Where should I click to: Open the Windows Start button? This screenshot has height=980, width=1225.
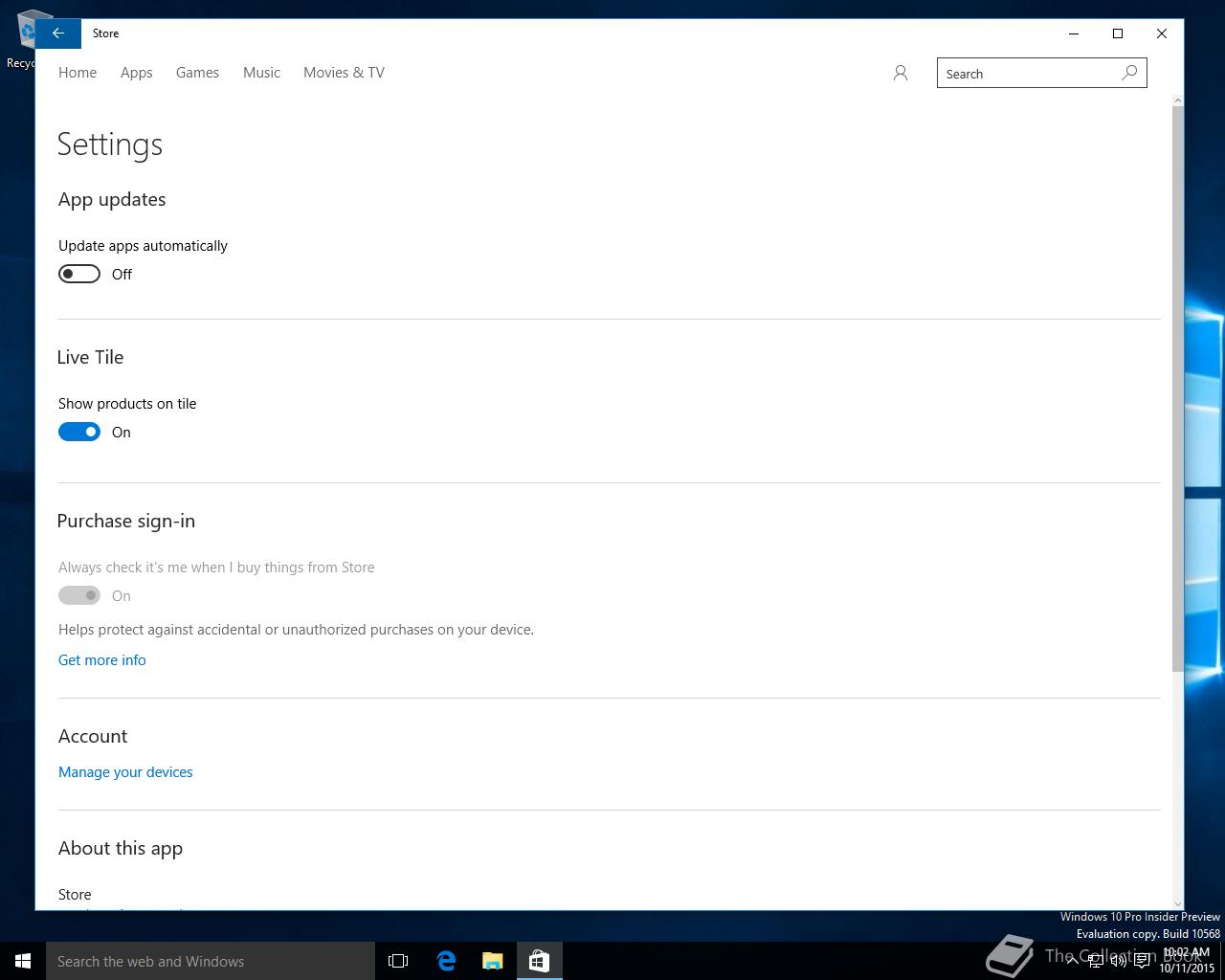[23, 961]
